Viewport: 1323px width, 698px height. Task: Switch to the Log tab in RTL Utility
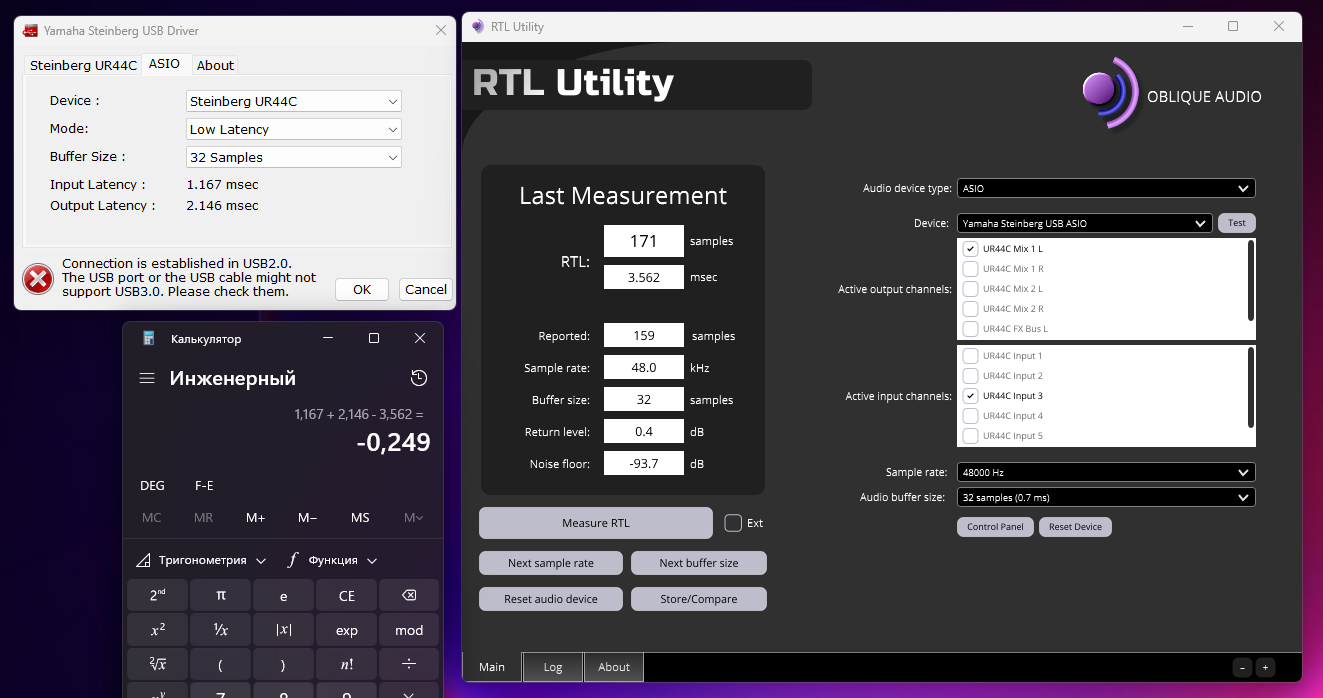[x=553, y=667]
